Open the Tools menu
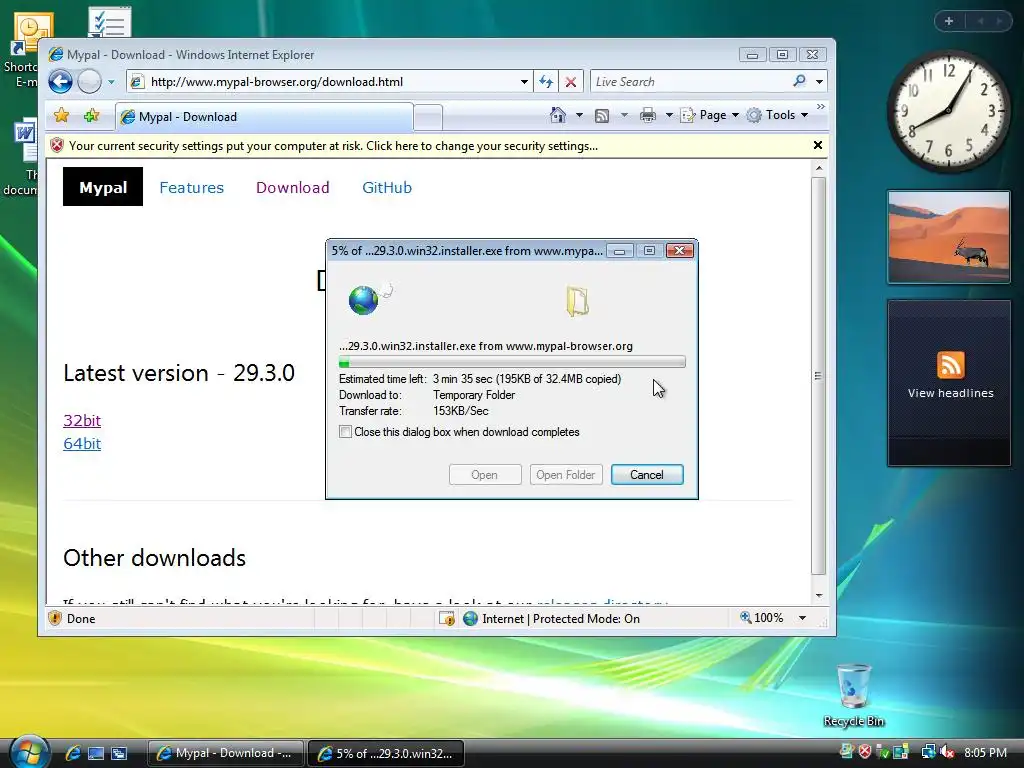 pos(778,116)
